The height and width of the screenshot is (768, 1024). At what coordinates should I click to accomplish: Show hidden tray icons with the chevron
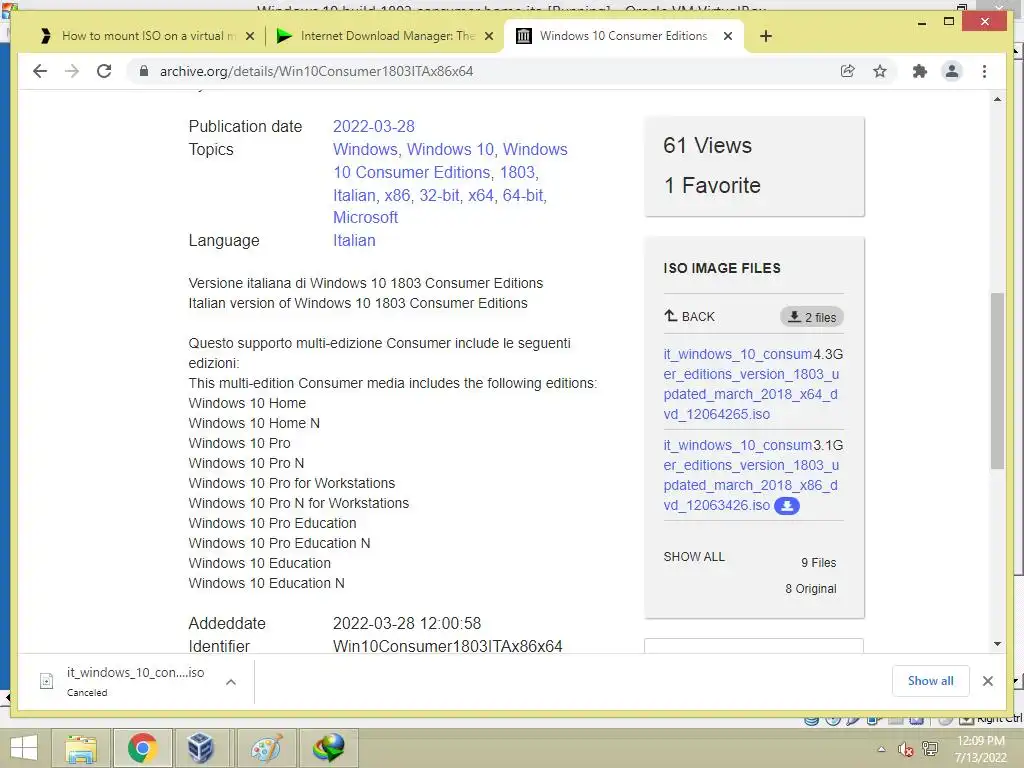pos(881,749)
